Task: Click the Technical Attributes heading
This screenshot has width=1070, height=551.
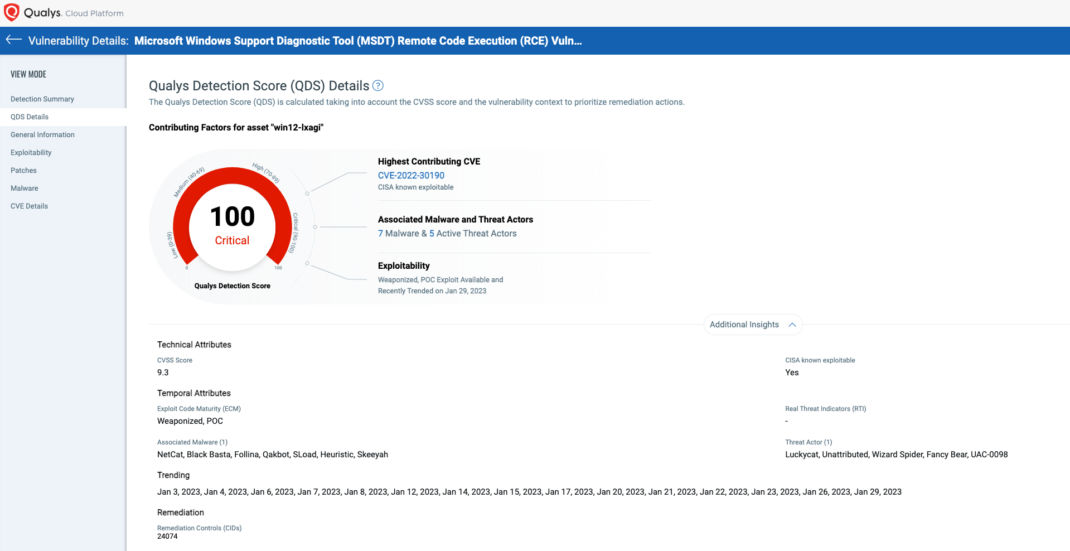Action: coord(194,345)
